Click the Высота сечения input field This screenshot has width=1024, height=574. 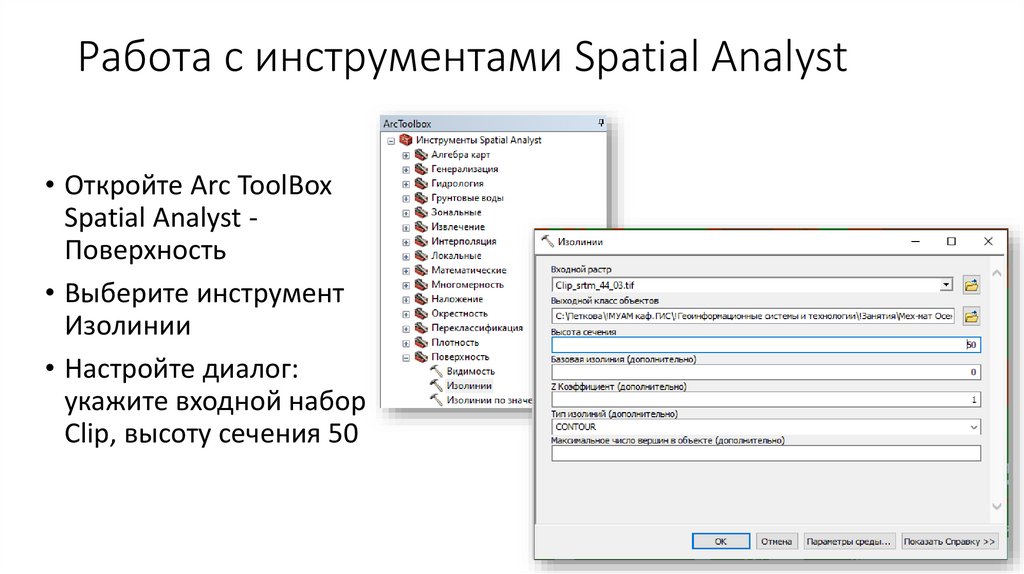click(765, 345)
